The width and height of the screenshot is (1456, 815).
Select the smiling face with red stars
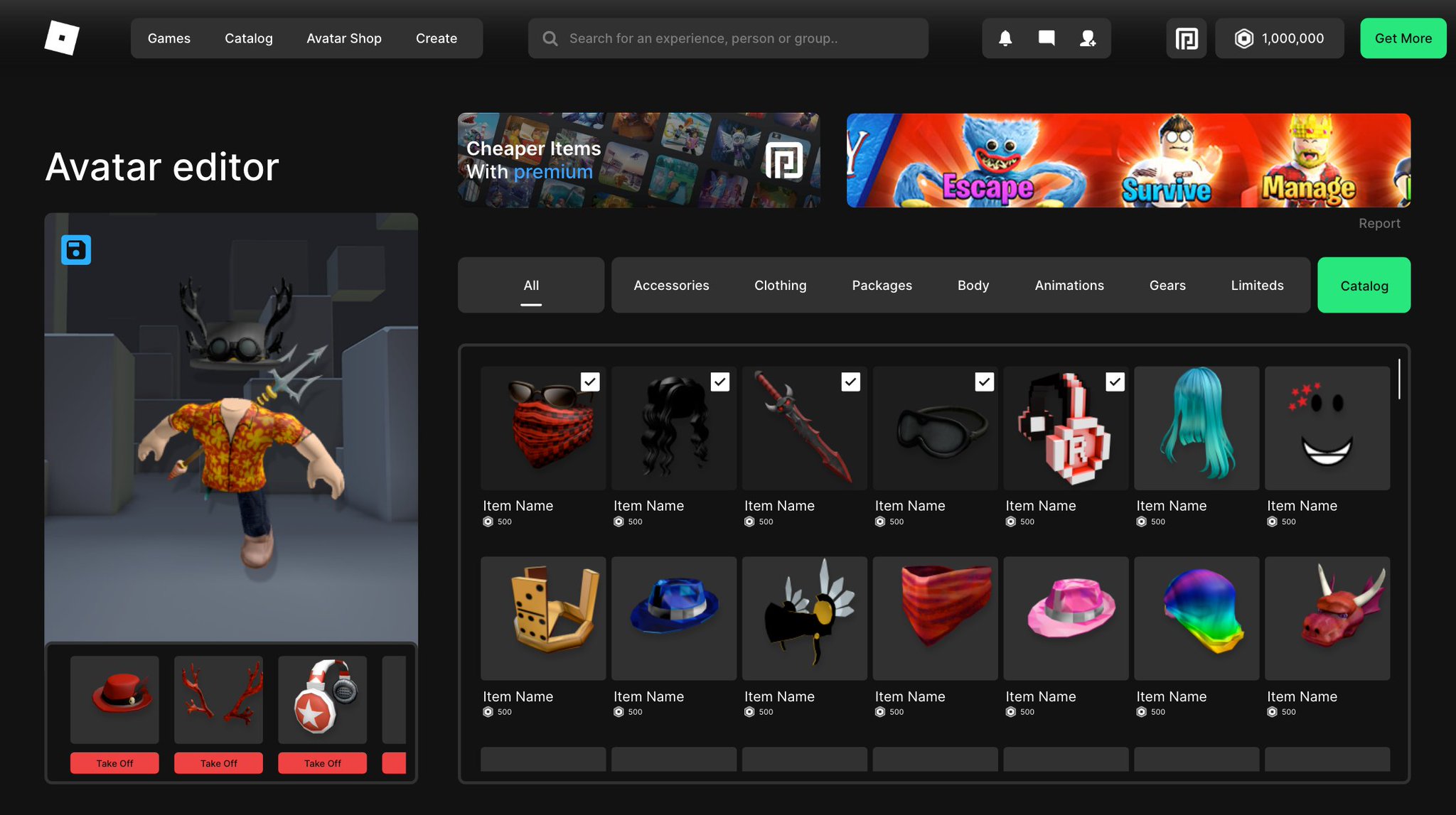1327,428
